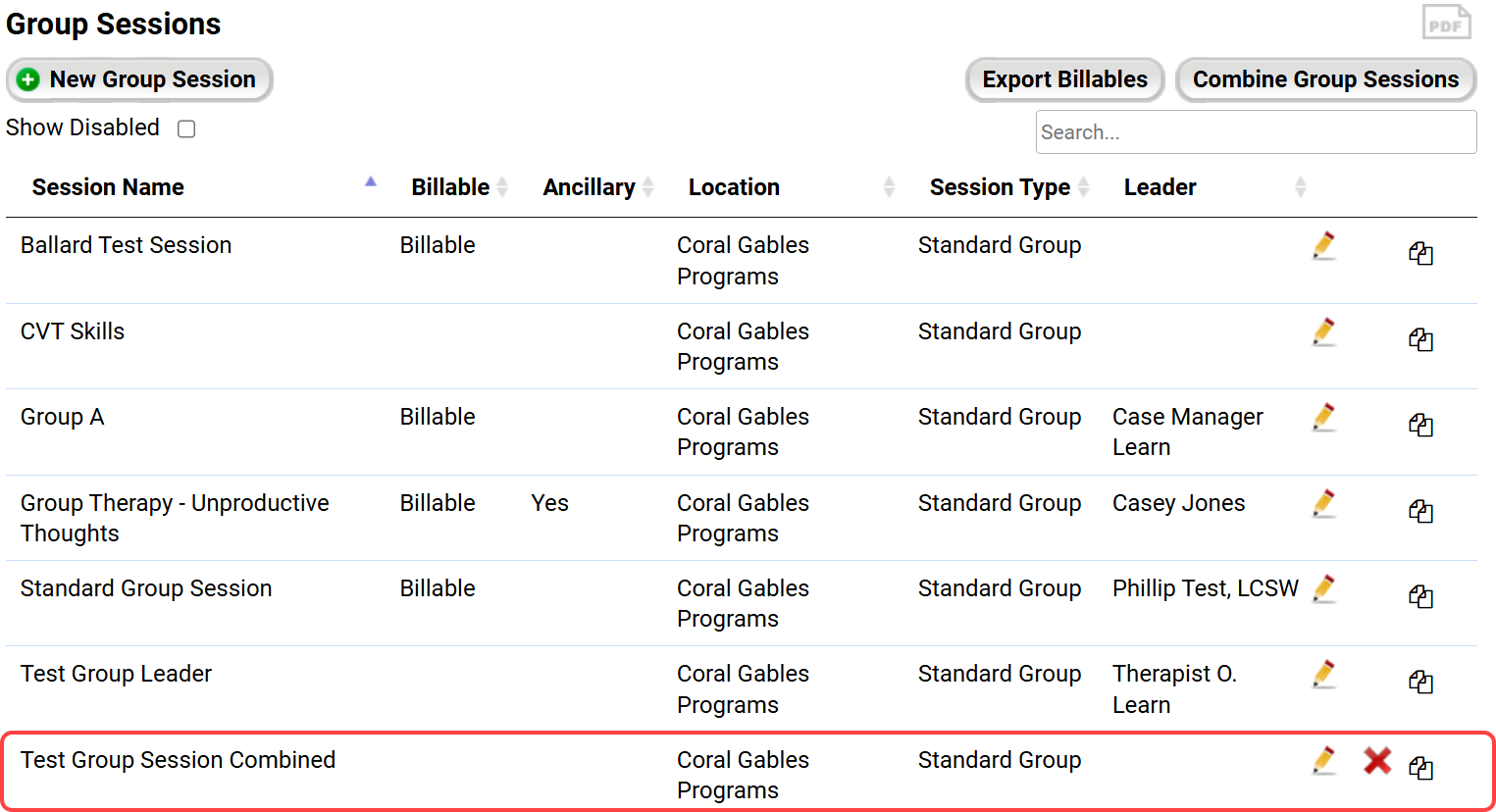Click the Export Billables button
Screen dimensions: 1496x812
pyautogui.click(x=1064, y=79)
